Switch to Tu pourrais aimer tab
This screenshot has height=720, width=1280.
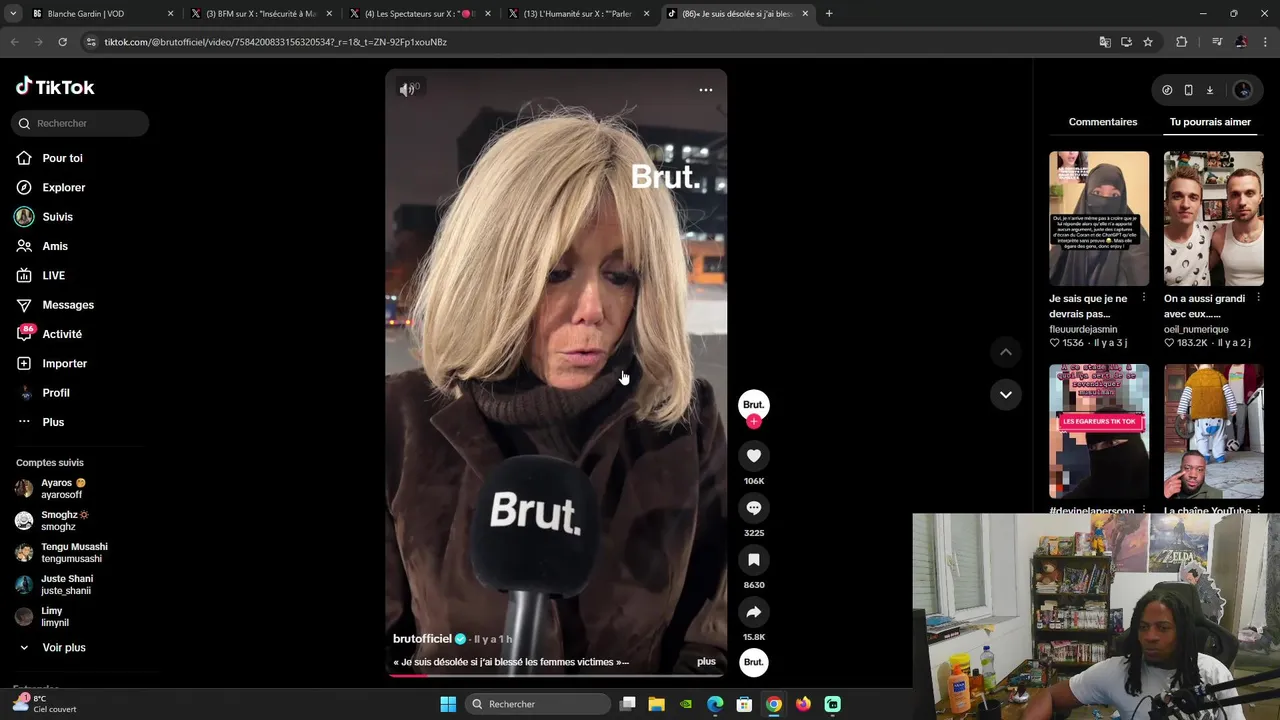click(1210, 122)
